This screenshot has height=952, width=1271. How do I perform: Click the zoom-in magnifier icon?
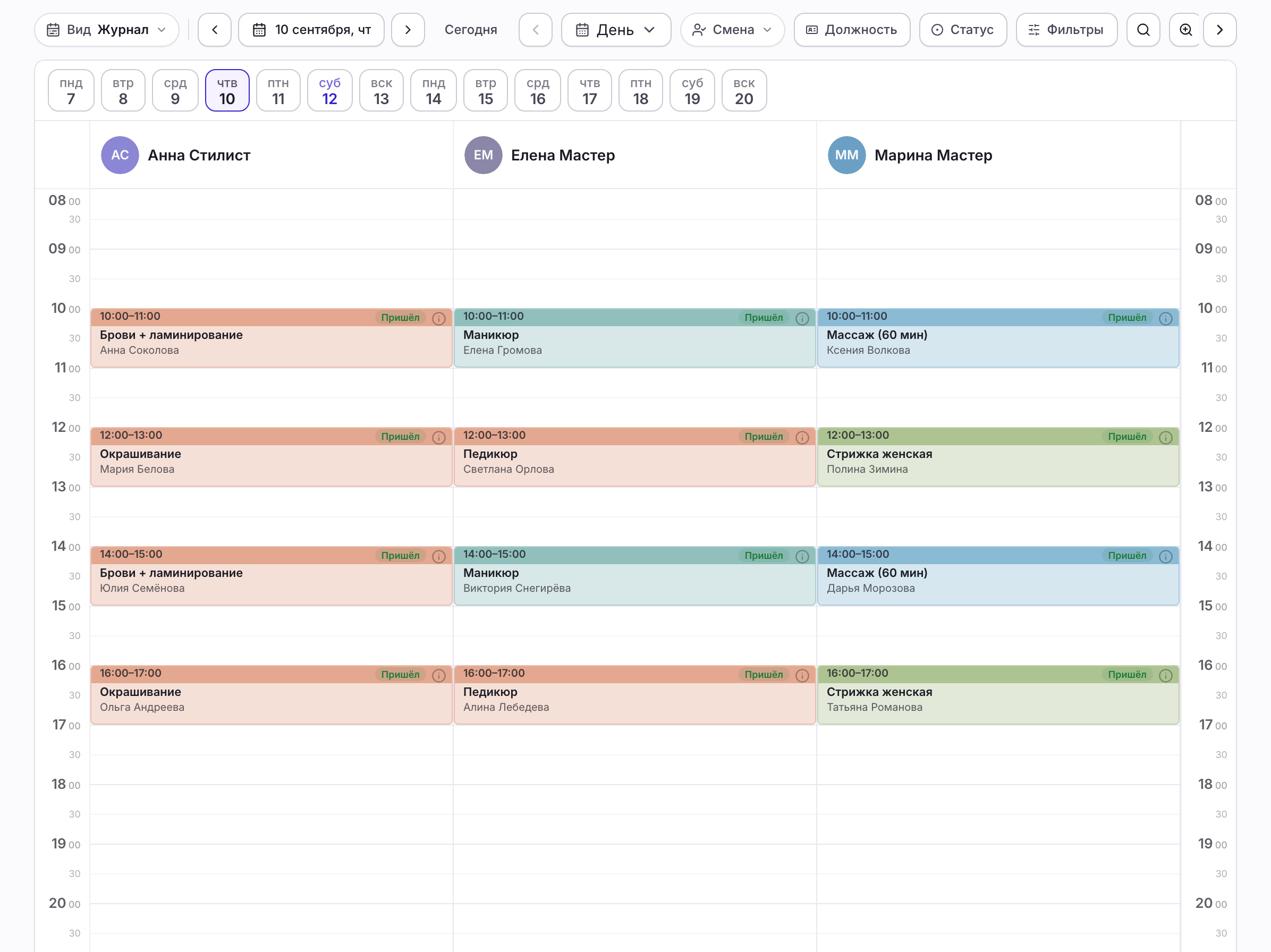[x=1185, y=30]
